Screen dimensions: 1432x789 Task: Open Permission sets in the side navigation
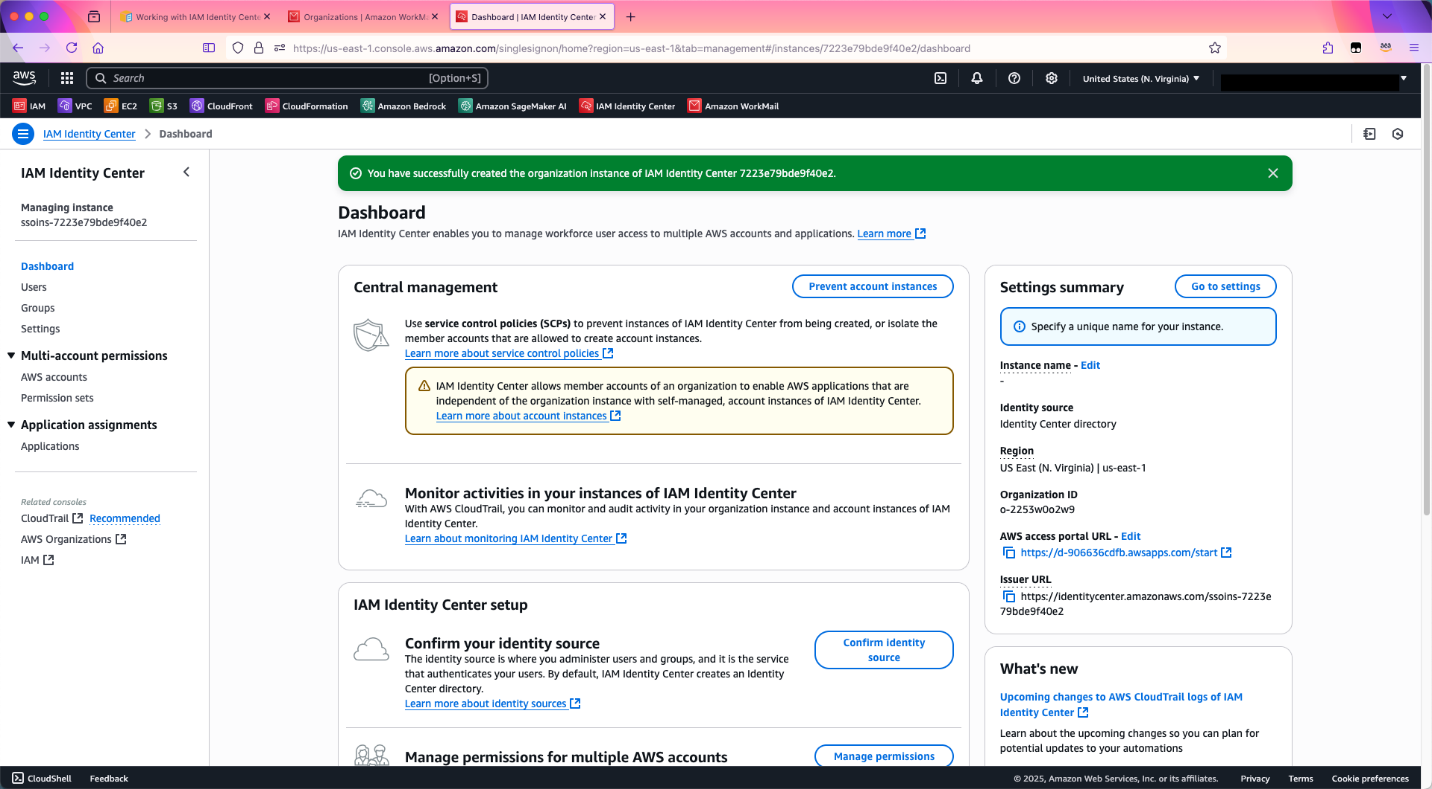(57, 398)
